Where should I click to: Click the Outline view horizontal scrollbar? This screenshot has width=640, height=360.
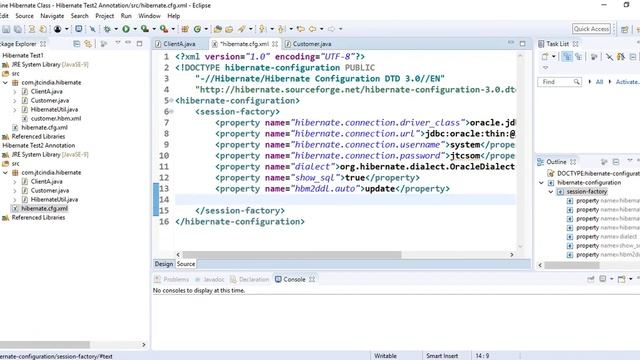tap(572, 265)
